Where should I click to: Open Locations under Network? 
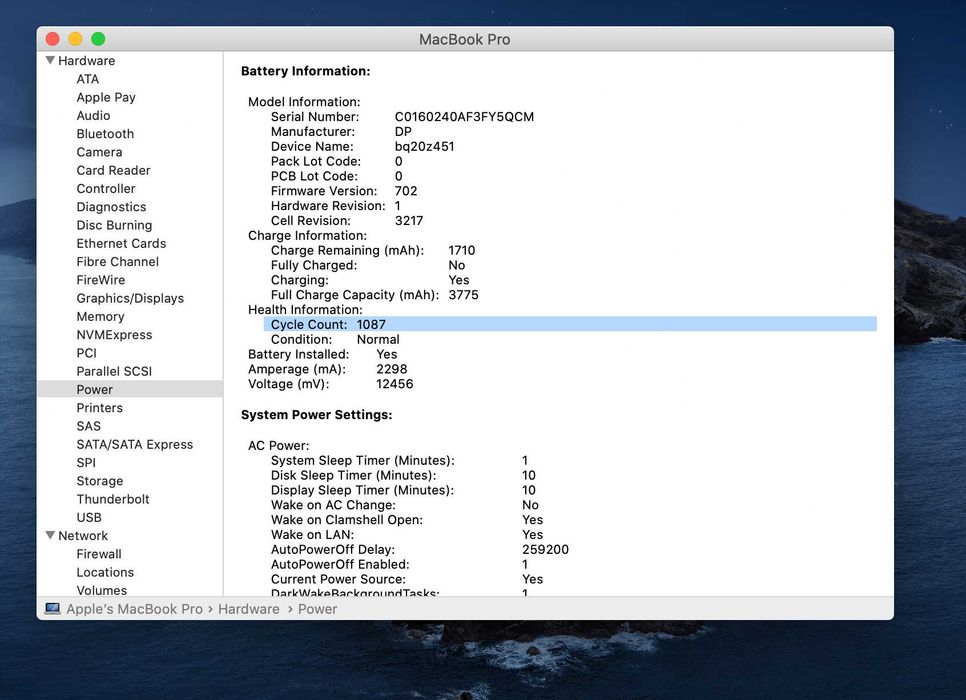pyautogui.click(x=105, y=572)
